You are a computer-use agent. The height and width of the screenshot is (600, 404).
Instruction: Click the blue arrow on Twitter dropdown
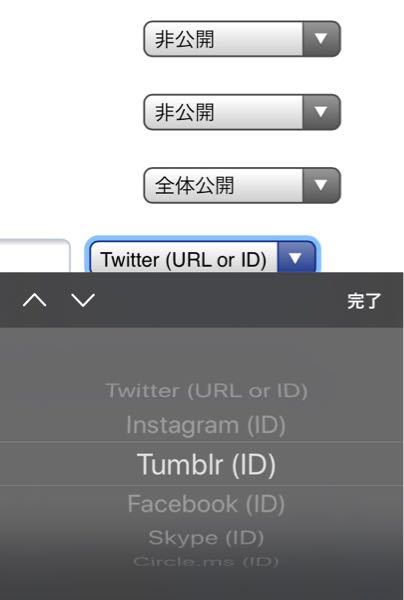tap(296, 258)
